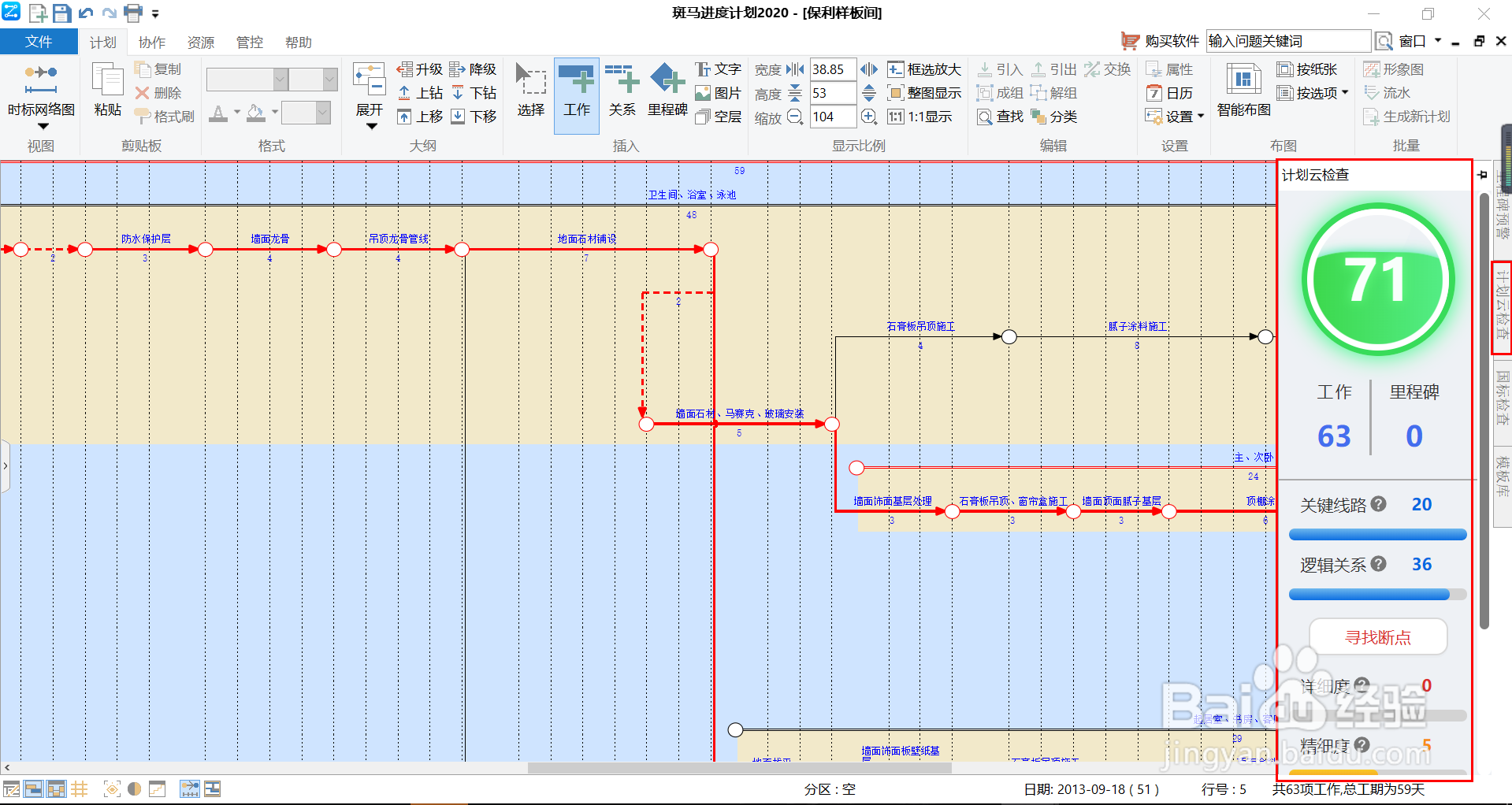This screenshot has width=1512, height=805.
Task: Click the undo arrow icon
Action: click(x=86, y=13)
